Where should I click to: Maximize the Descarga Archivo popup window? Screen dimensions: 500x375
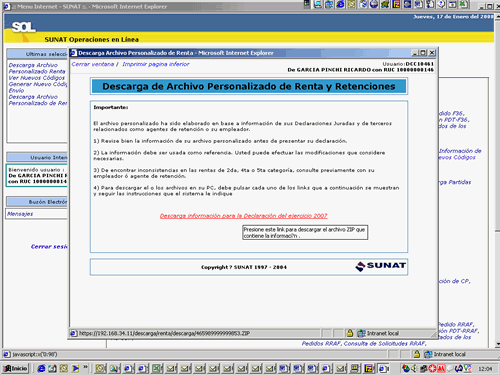pos(423,53)
